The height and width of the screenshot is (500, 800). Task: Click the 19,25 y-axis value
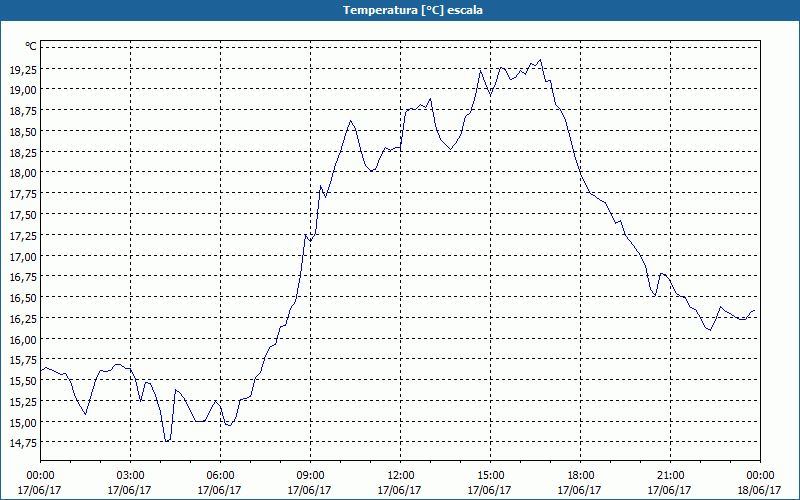click(x=23, y=69)
